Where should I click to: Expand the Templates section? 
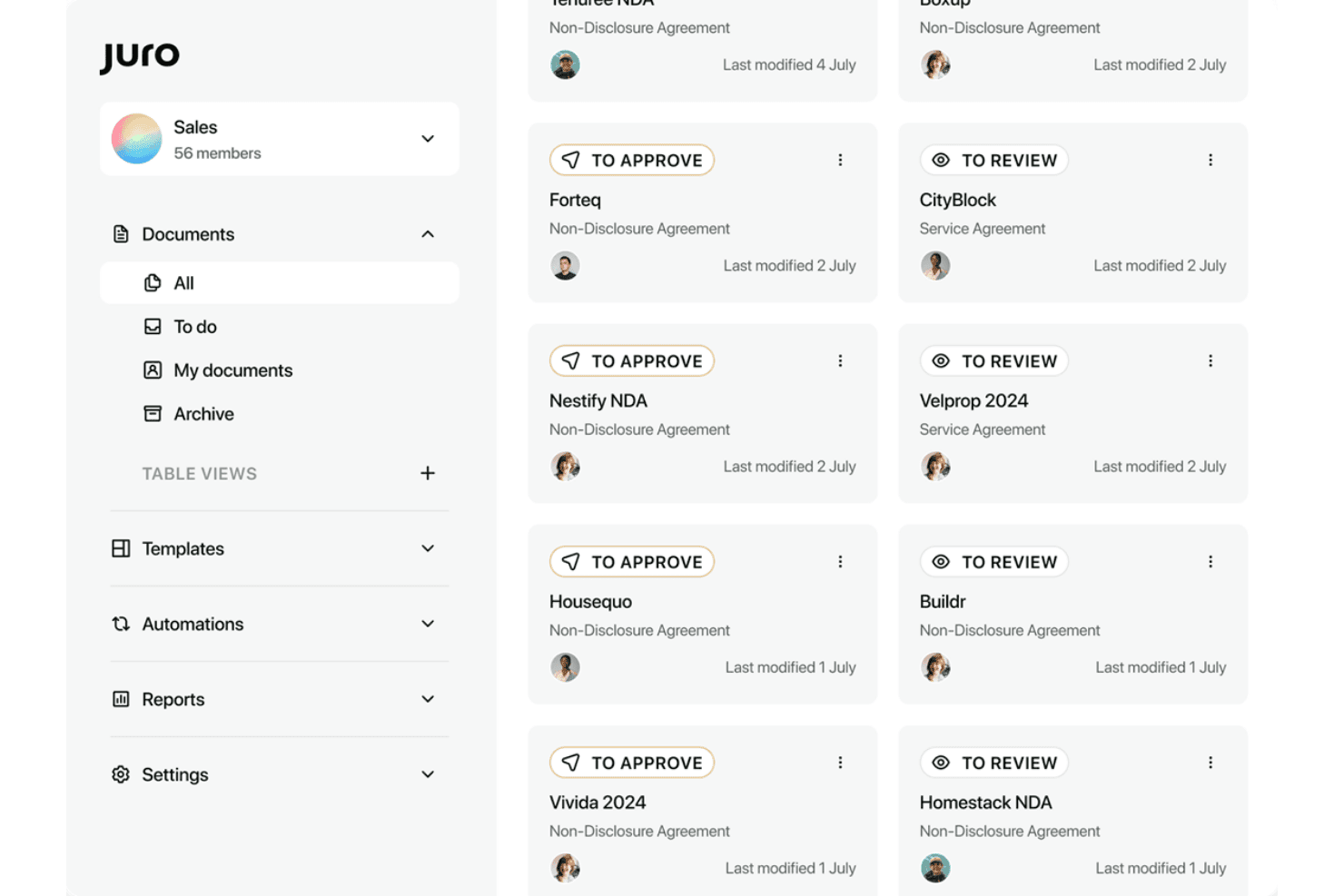(x=279, y=548)
